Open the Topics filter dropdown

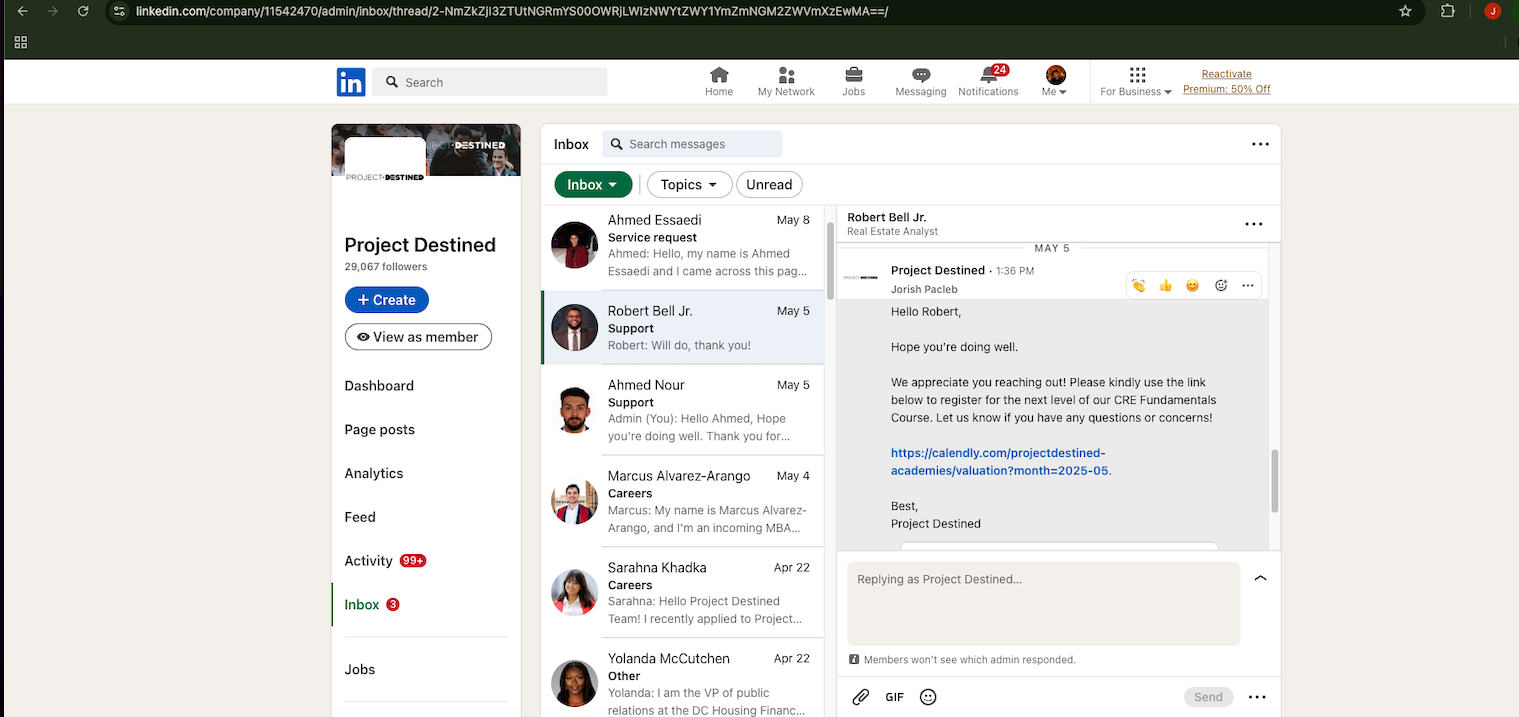(689, 184)
